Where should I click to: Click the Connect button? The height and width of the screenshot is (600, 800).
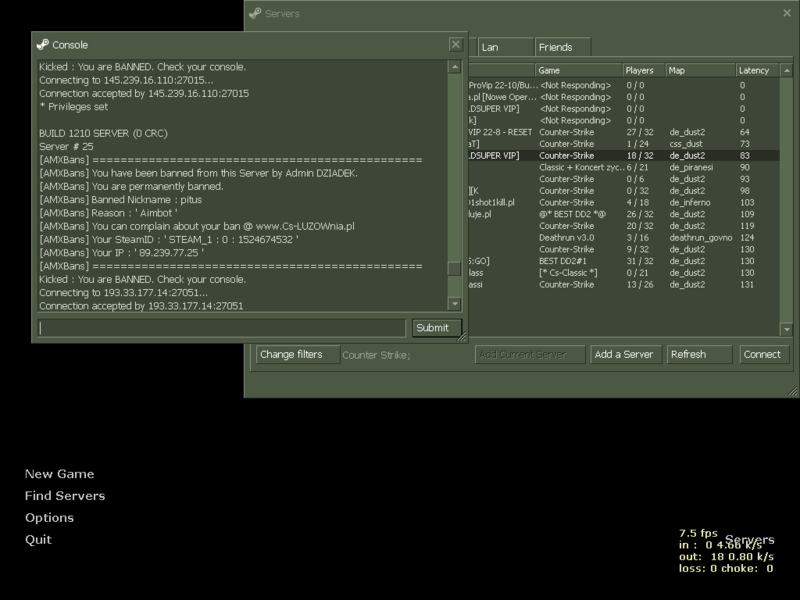tap(762, 354)
